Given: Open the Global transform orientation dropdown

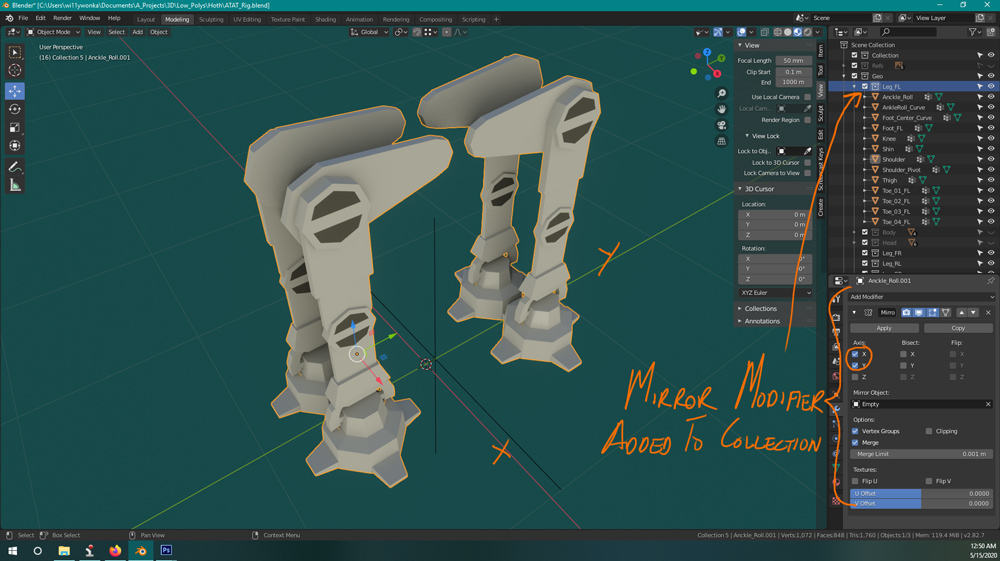Looking at the screenshot, I should [x=369, y=32].
